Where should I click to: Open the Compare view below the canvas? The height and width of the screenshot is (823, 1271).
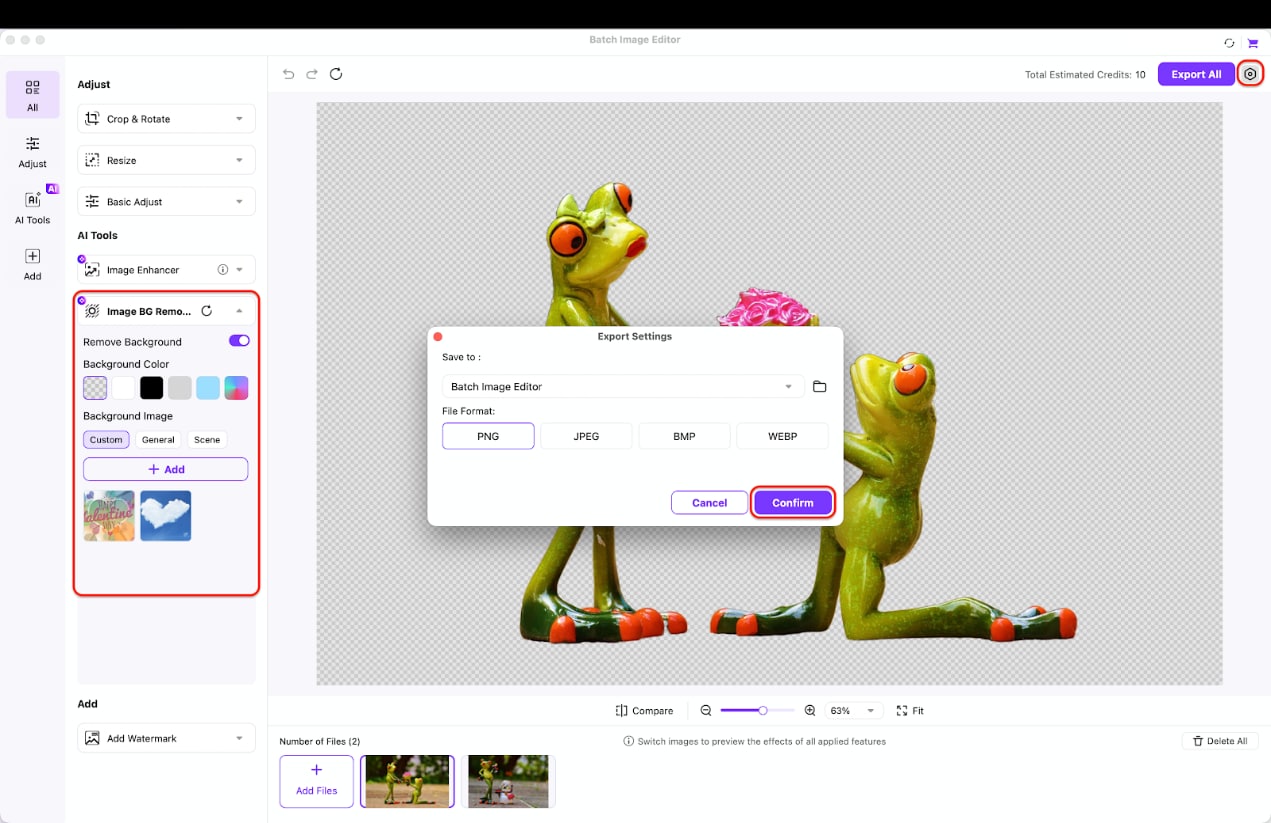click(644, 710)
